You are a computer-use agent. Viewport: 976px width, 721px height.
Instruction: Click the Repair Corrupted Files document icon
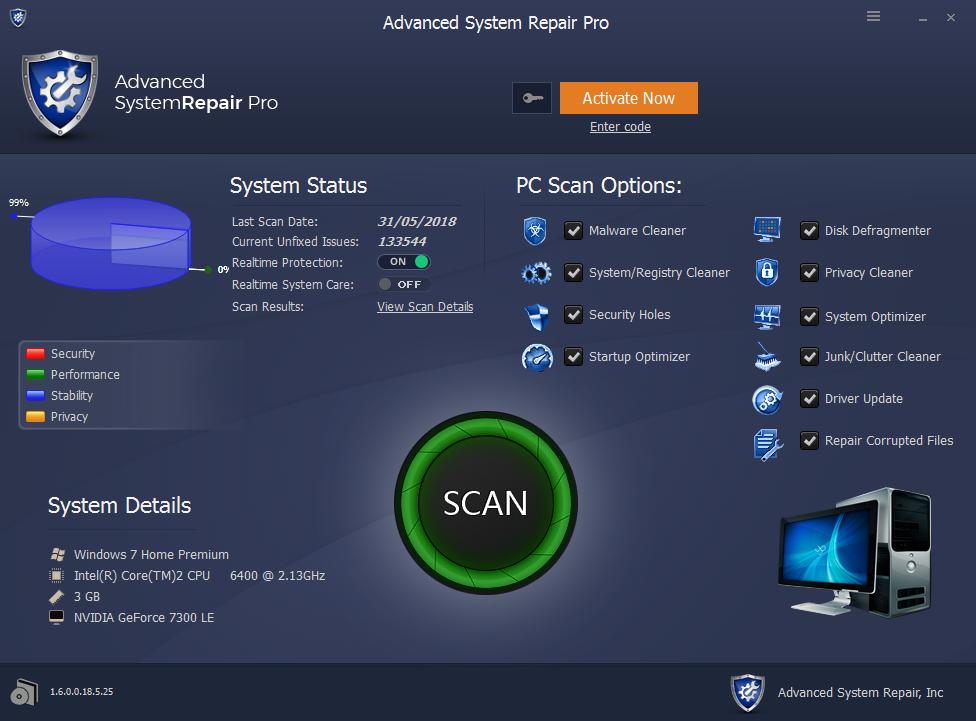pyautogui.click(x=767, y=445)
